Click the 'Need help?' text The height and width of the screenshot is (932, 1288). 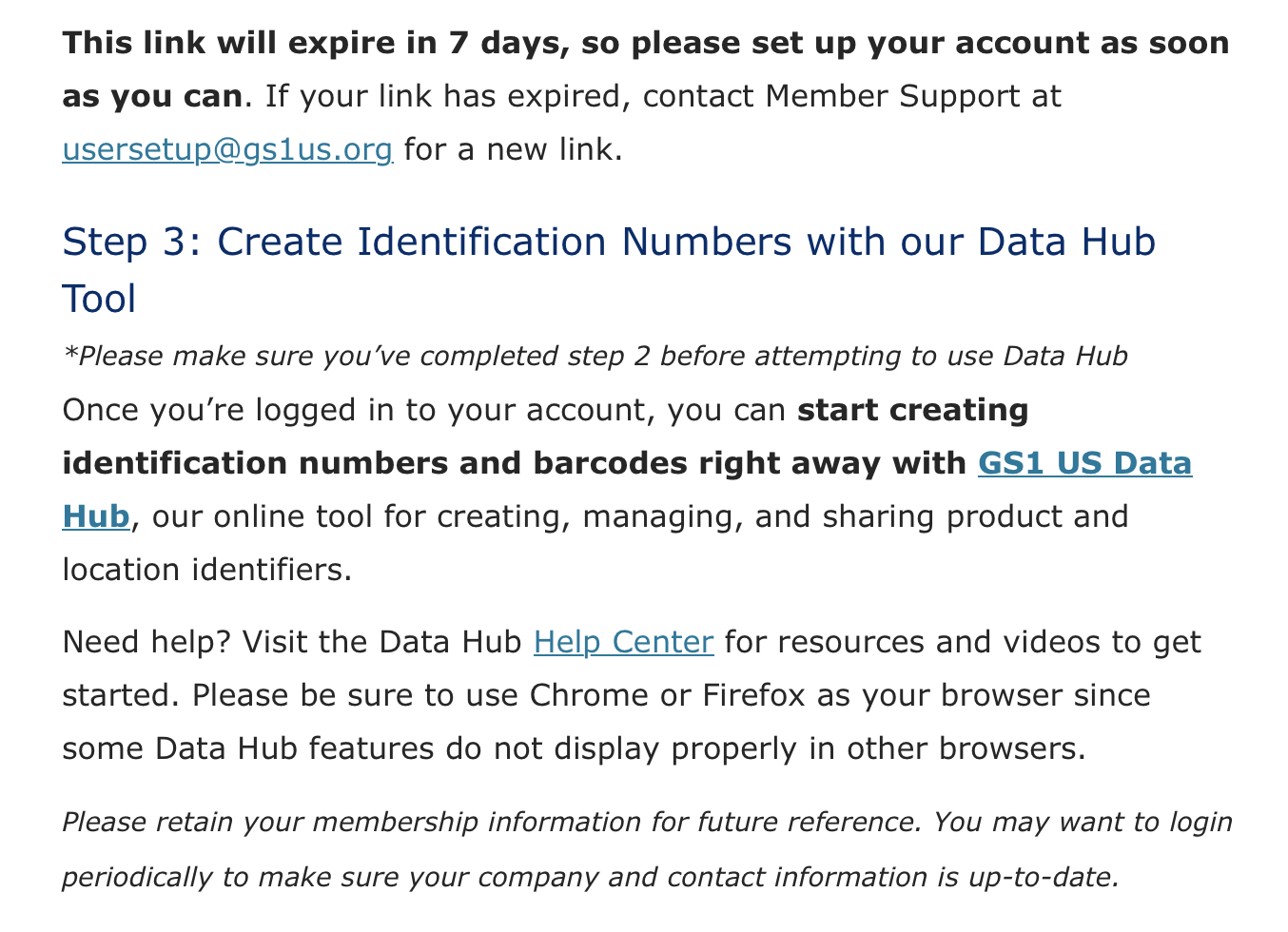(146, 642)
